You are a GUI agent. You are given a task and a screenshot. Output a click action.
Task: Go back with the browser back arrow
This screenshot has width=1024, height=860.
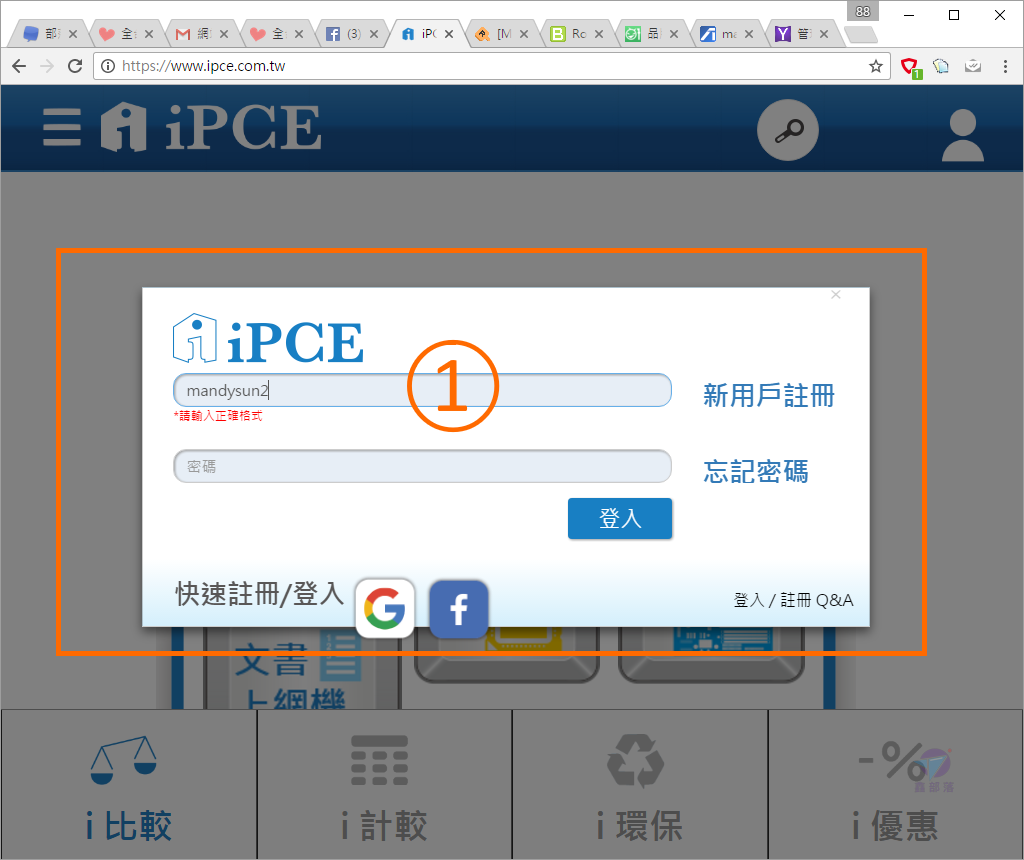point(19,66)
